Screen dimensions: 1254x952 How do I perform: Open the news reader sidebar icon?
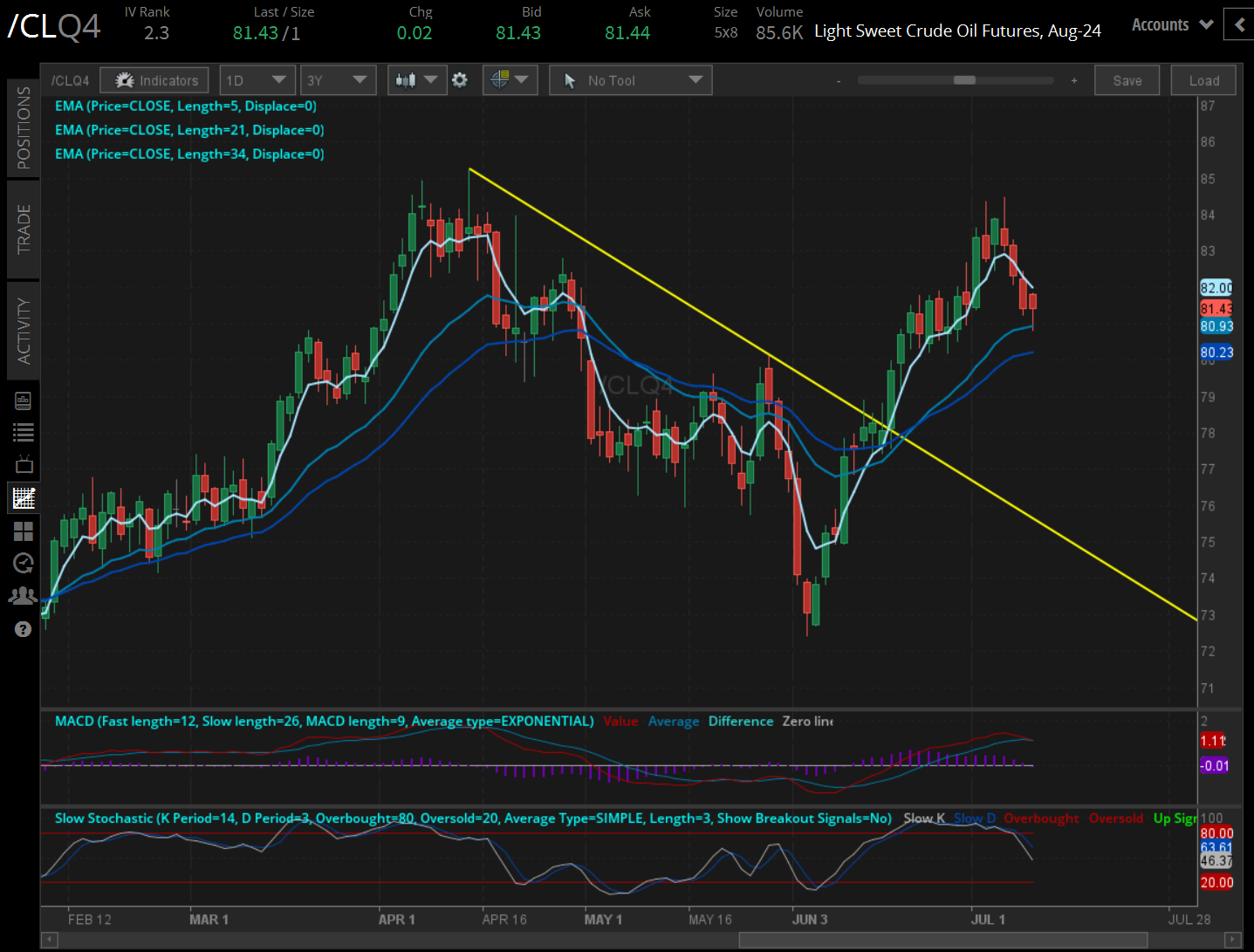pyautogui.click(x=24, y=401)
